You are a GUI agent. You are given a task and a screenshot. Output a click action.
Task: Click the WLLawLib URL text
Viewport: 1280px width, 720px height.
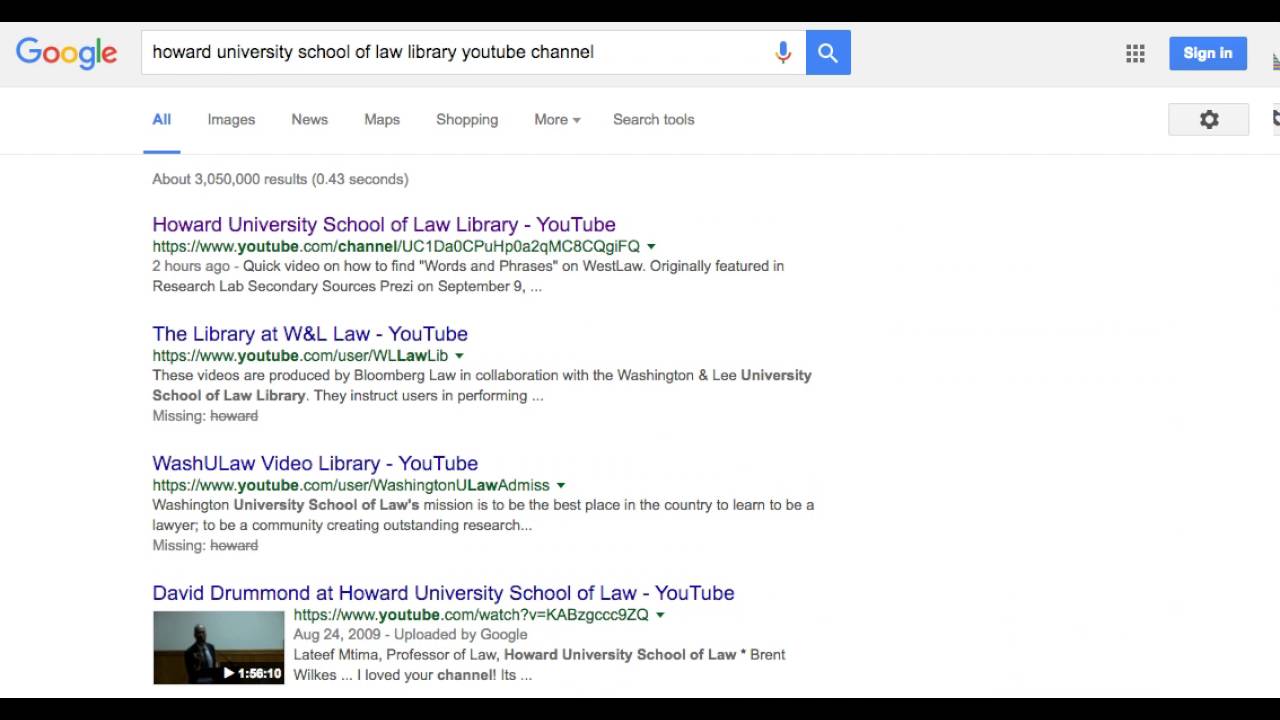coord(300,356)
